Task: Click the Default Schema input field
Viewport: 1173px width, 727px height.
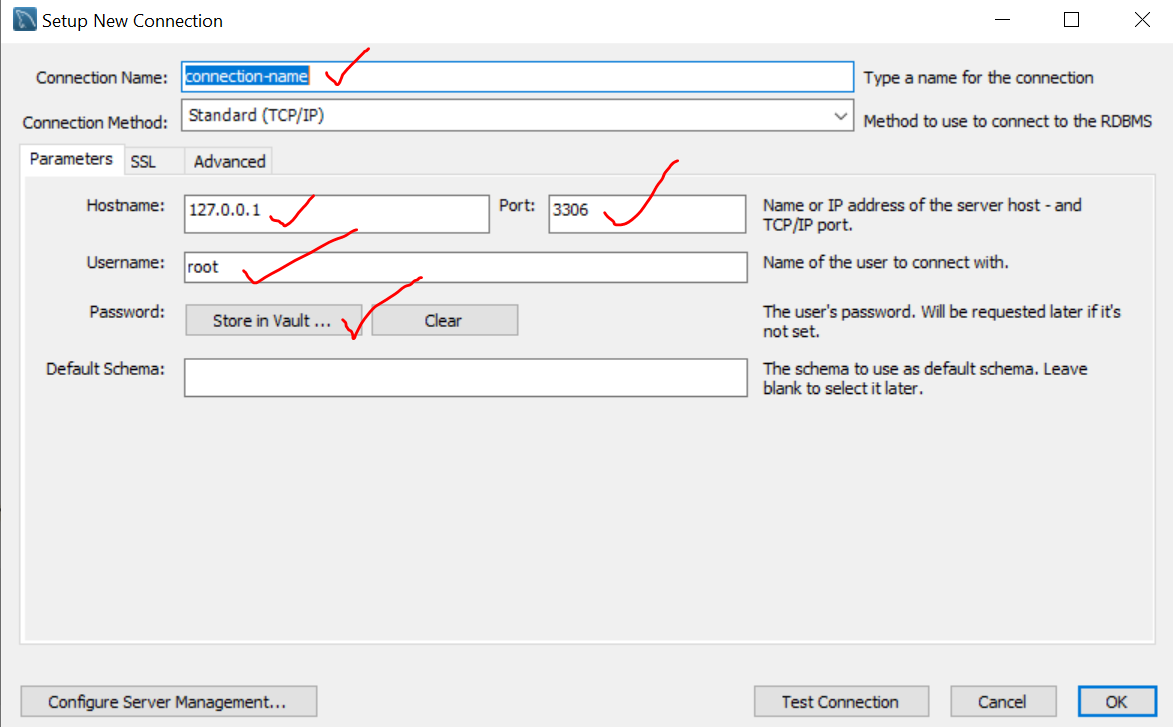Action: point(465,377)
